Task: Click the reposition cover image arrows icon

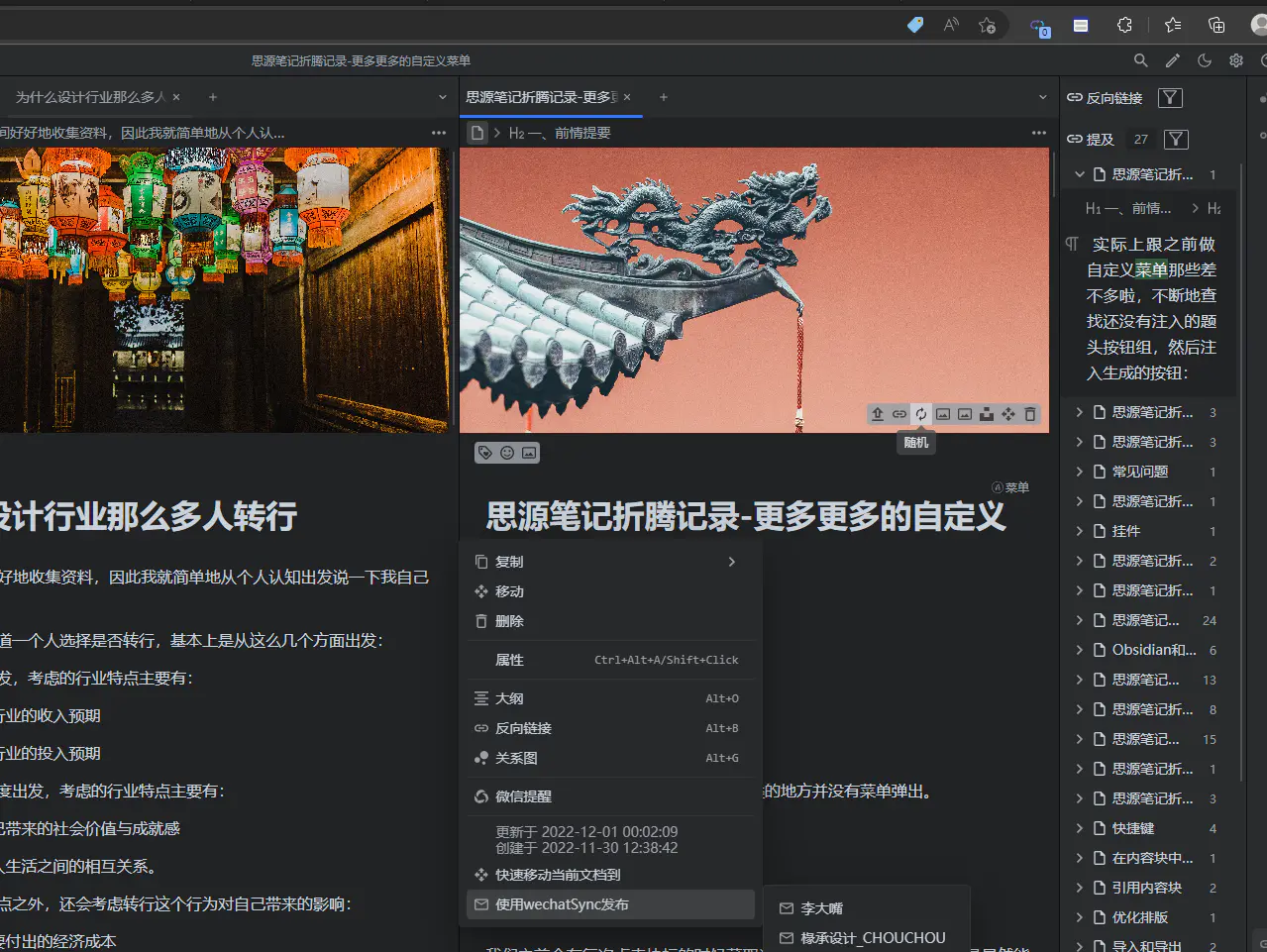Action: [x=1007, y=414]
